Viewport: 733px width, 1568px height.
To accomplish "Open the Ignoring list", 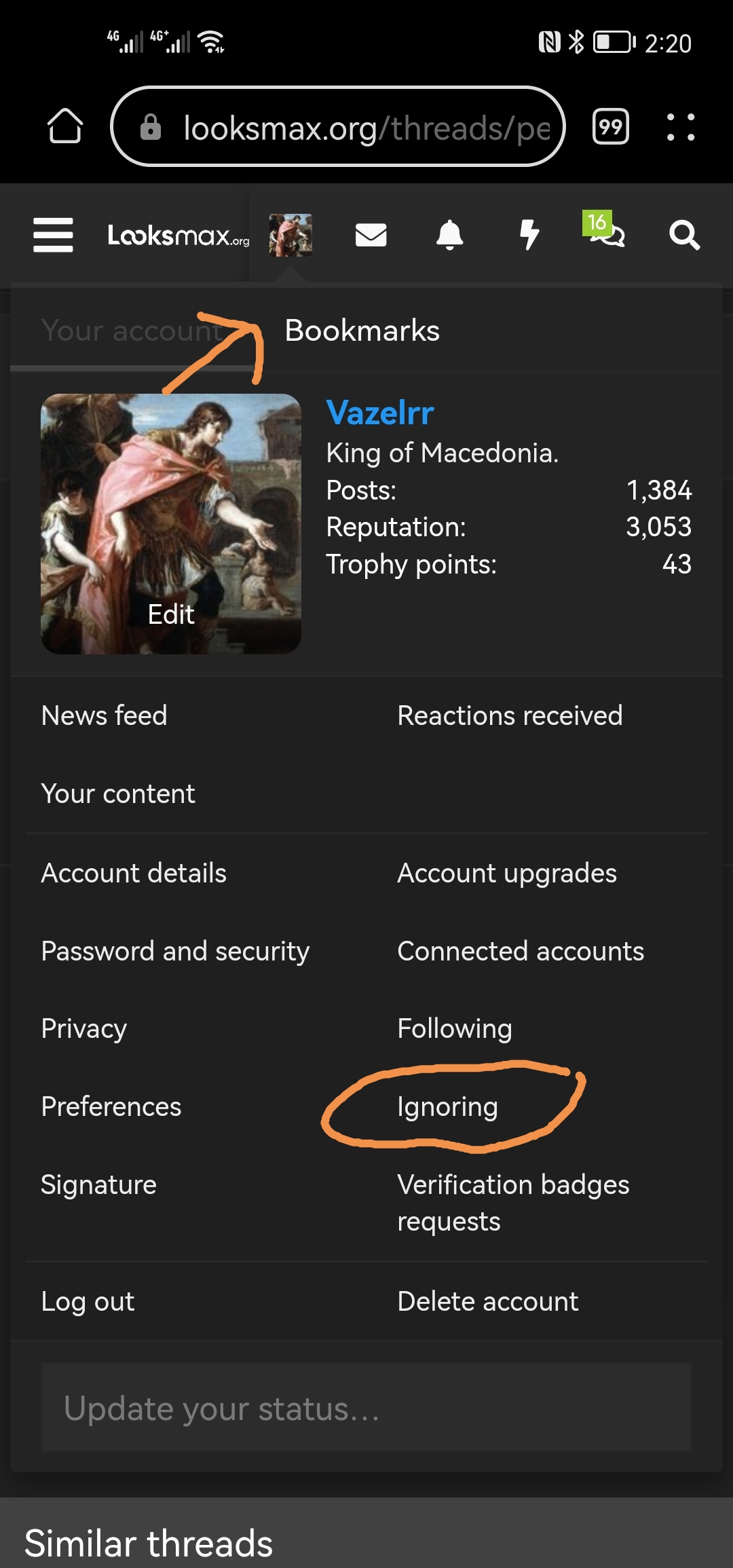I will point(447,1106).
